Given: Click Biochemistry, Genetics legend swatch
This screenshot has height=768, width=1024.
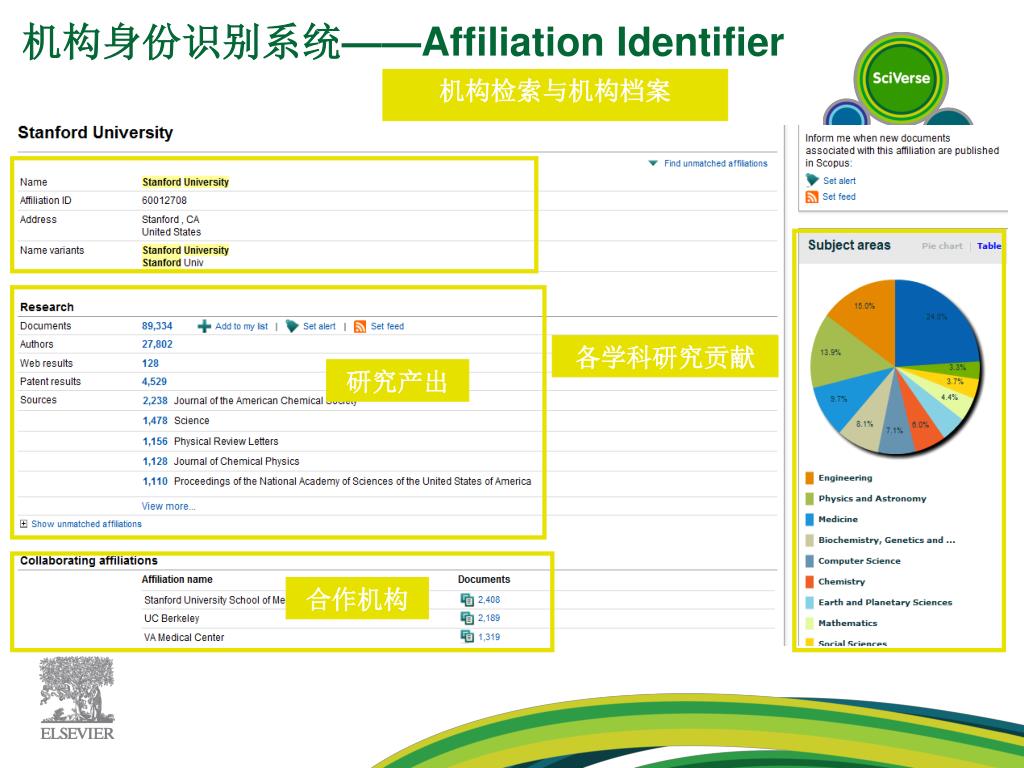Looking at the screenshot, I should pos(810,540).
